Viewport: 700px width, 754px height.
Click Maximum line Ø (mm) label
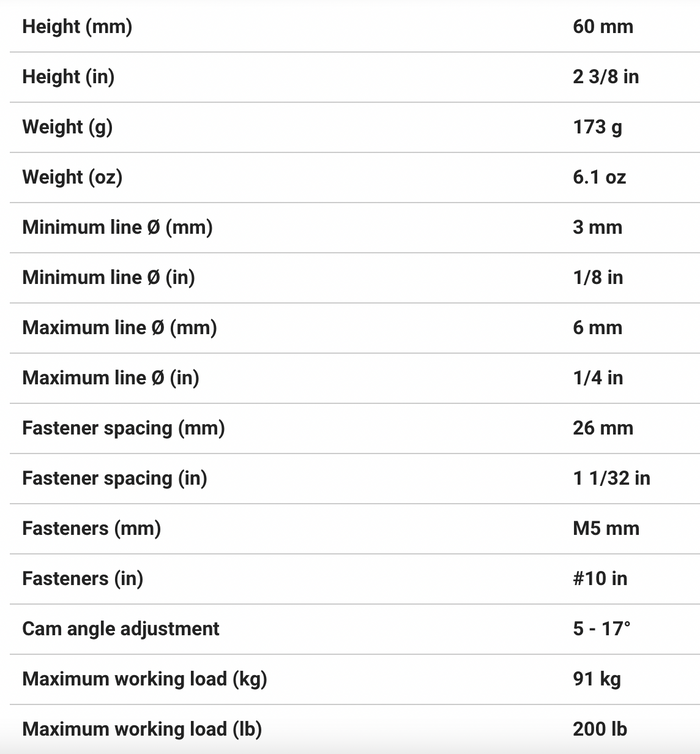tap(119, 328)
